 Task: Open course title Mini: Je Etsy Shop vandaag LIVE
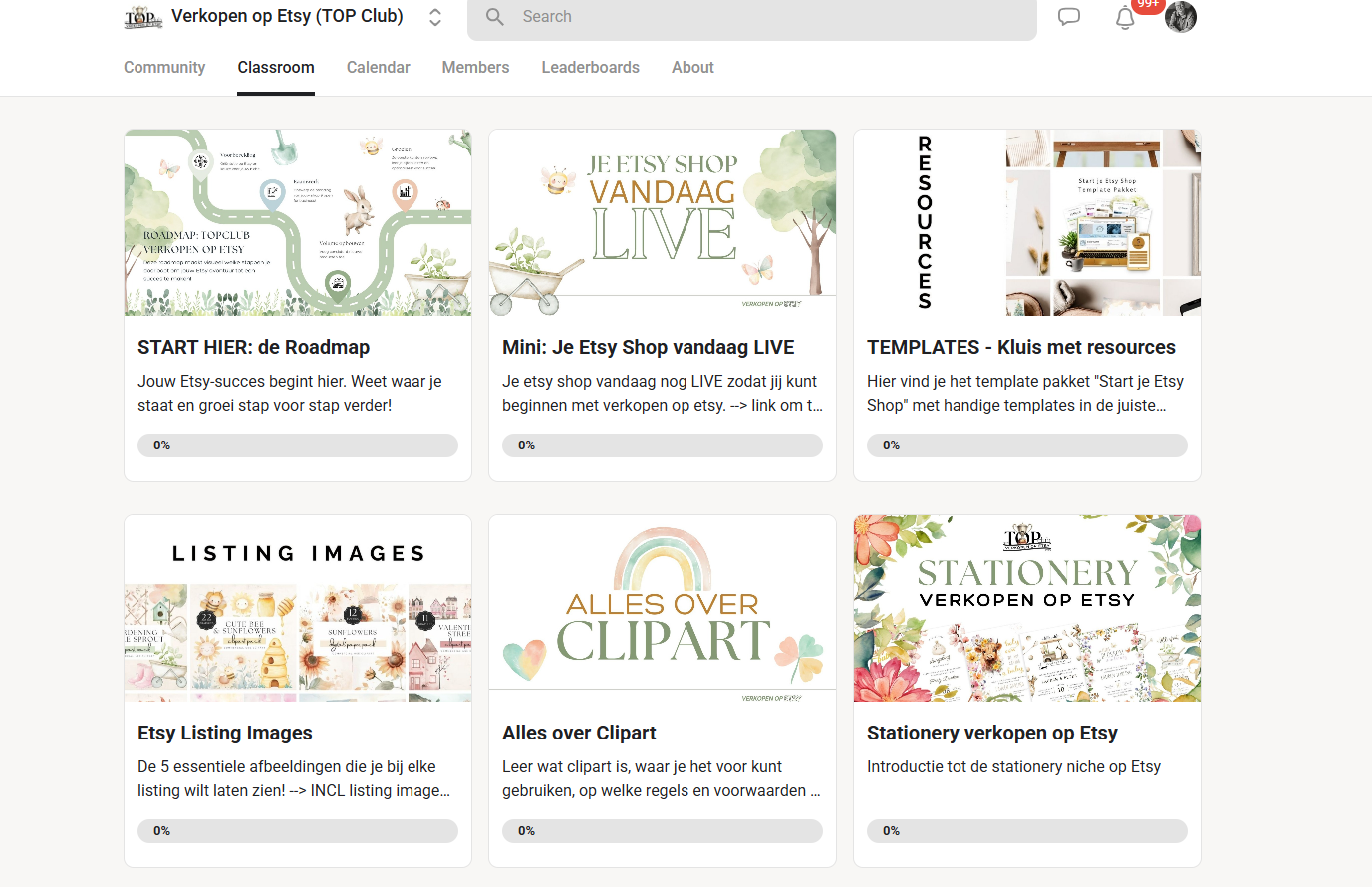click(x=649, y=347)
